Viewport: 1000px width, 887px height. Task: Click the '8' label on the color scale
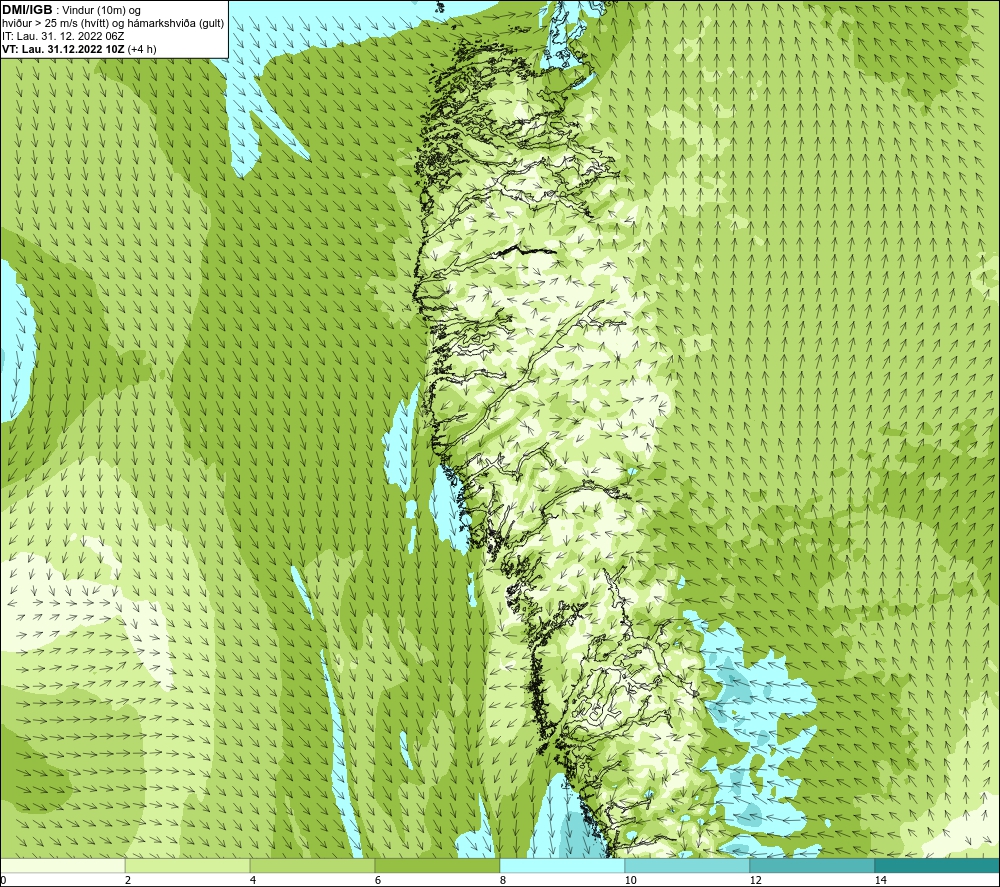point(503,880)
